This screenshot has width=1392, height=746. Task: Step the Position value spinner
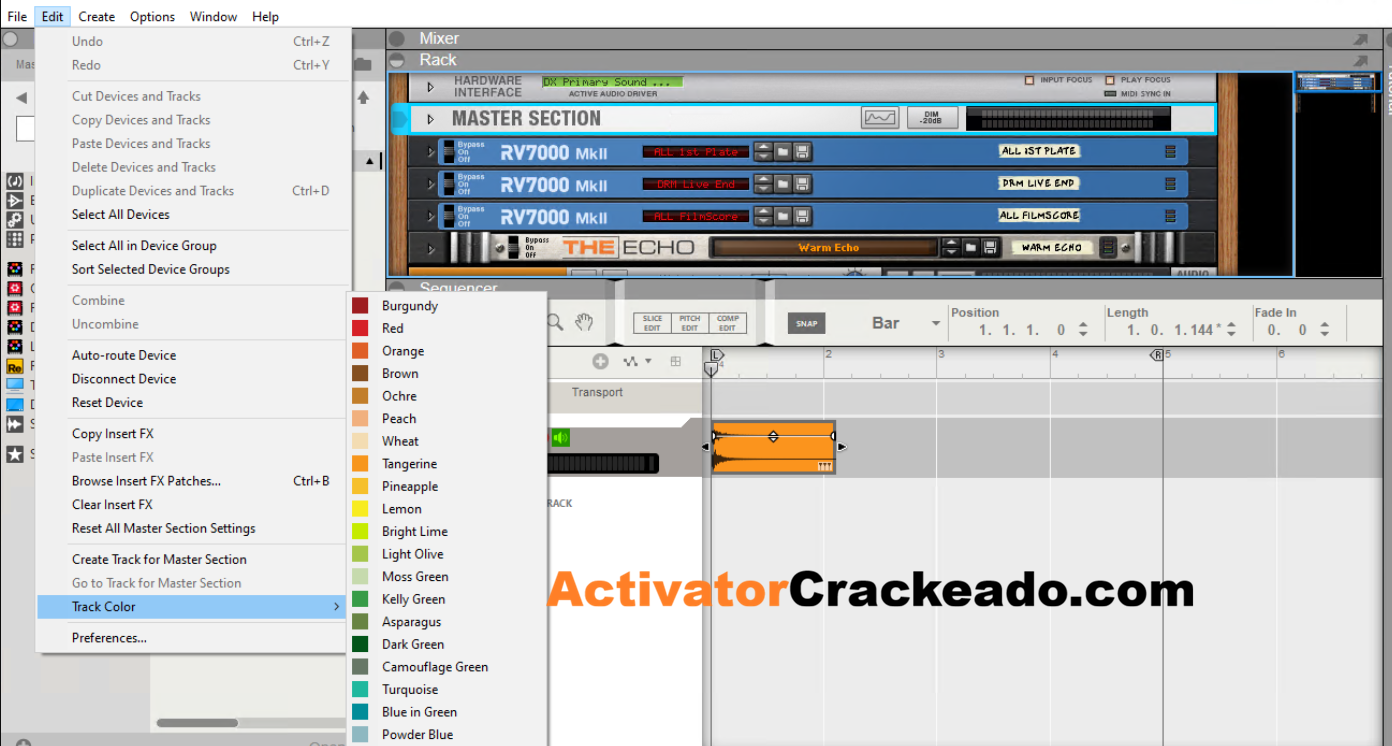(x=1083, y=329)
